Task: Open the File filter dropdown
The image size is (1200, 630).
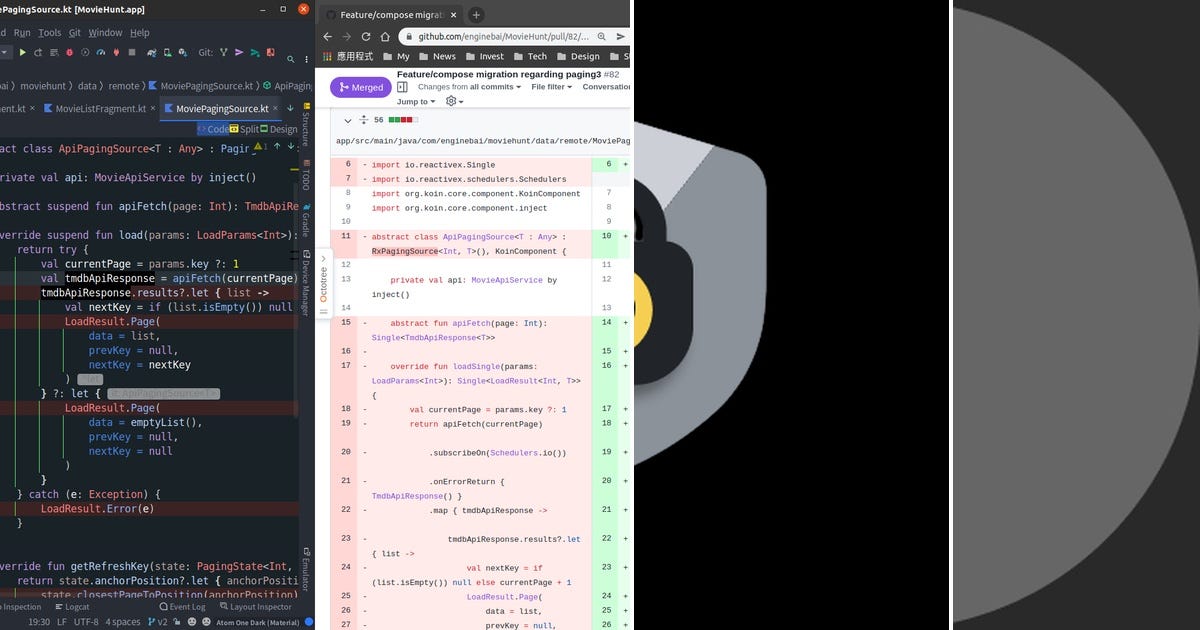Action: [550, 87]
